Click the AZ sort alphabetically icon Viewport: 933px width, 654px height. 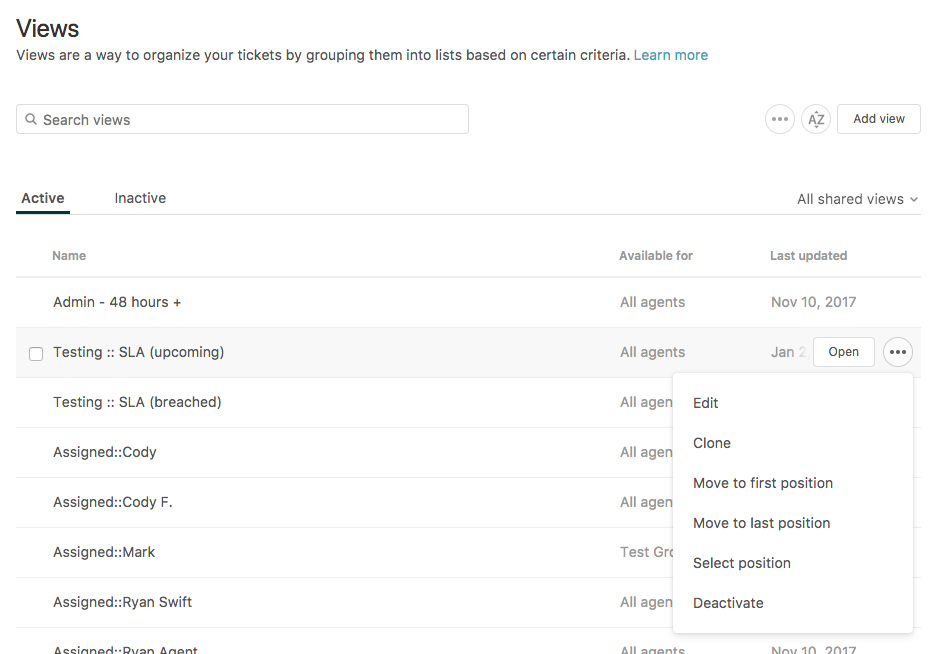[816, 119]
